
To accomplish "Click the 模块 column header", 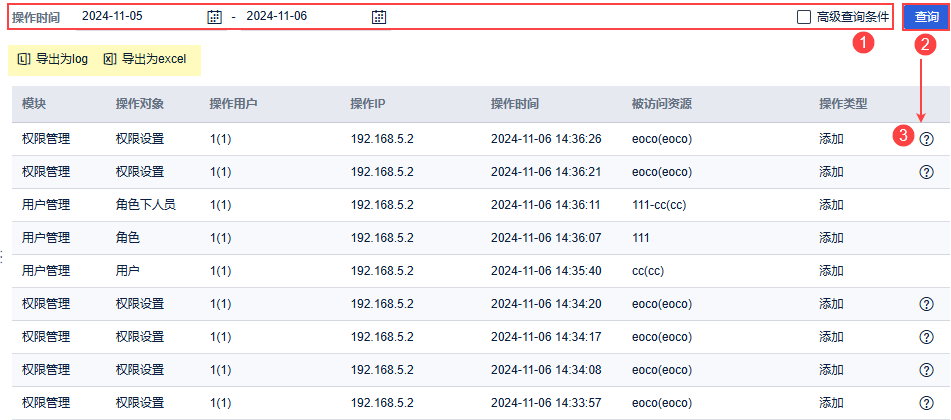I will pos(34,104).
